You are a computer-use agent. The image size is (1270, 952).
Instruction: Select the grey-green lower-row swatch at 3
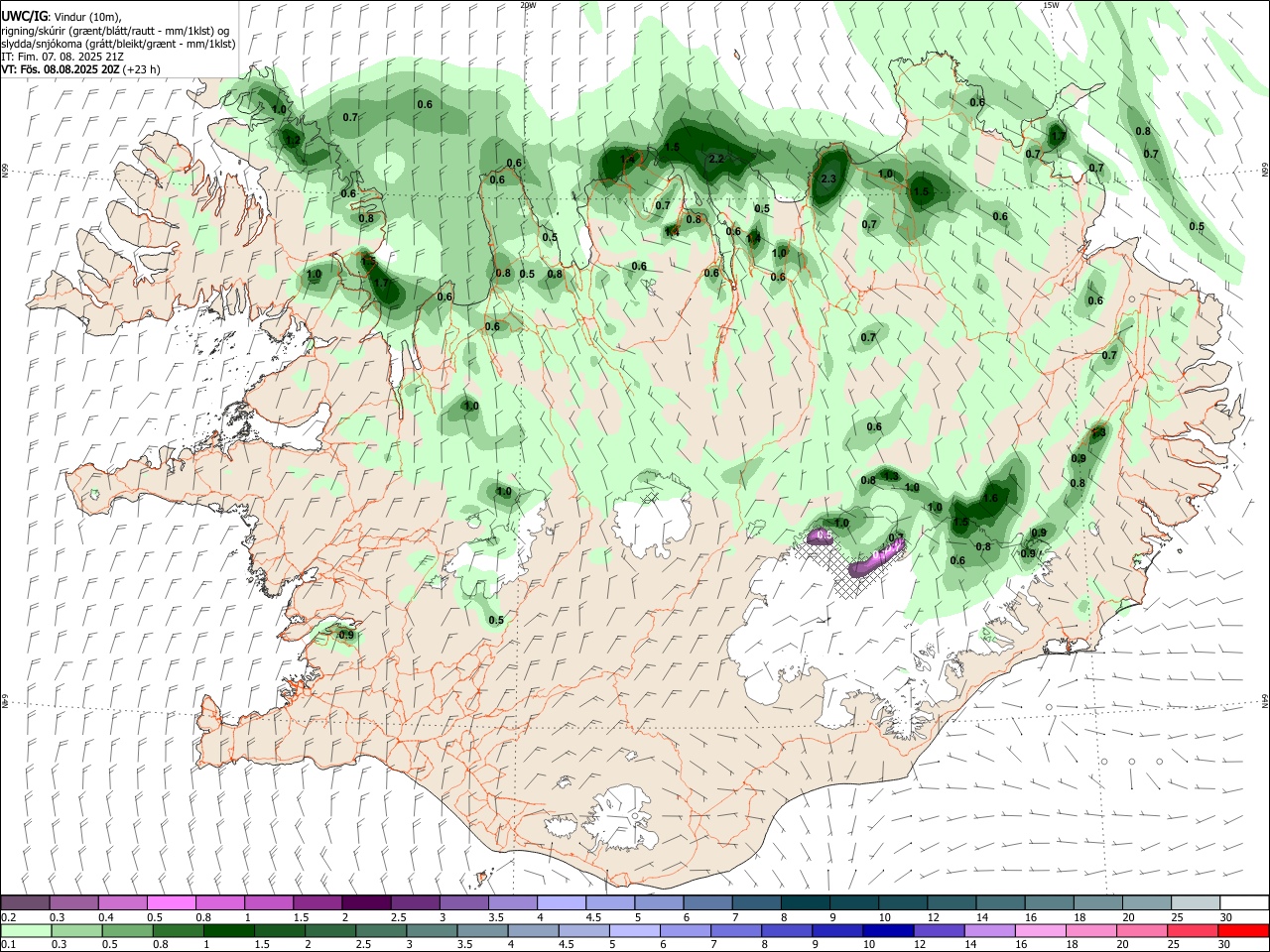[432, 930]
